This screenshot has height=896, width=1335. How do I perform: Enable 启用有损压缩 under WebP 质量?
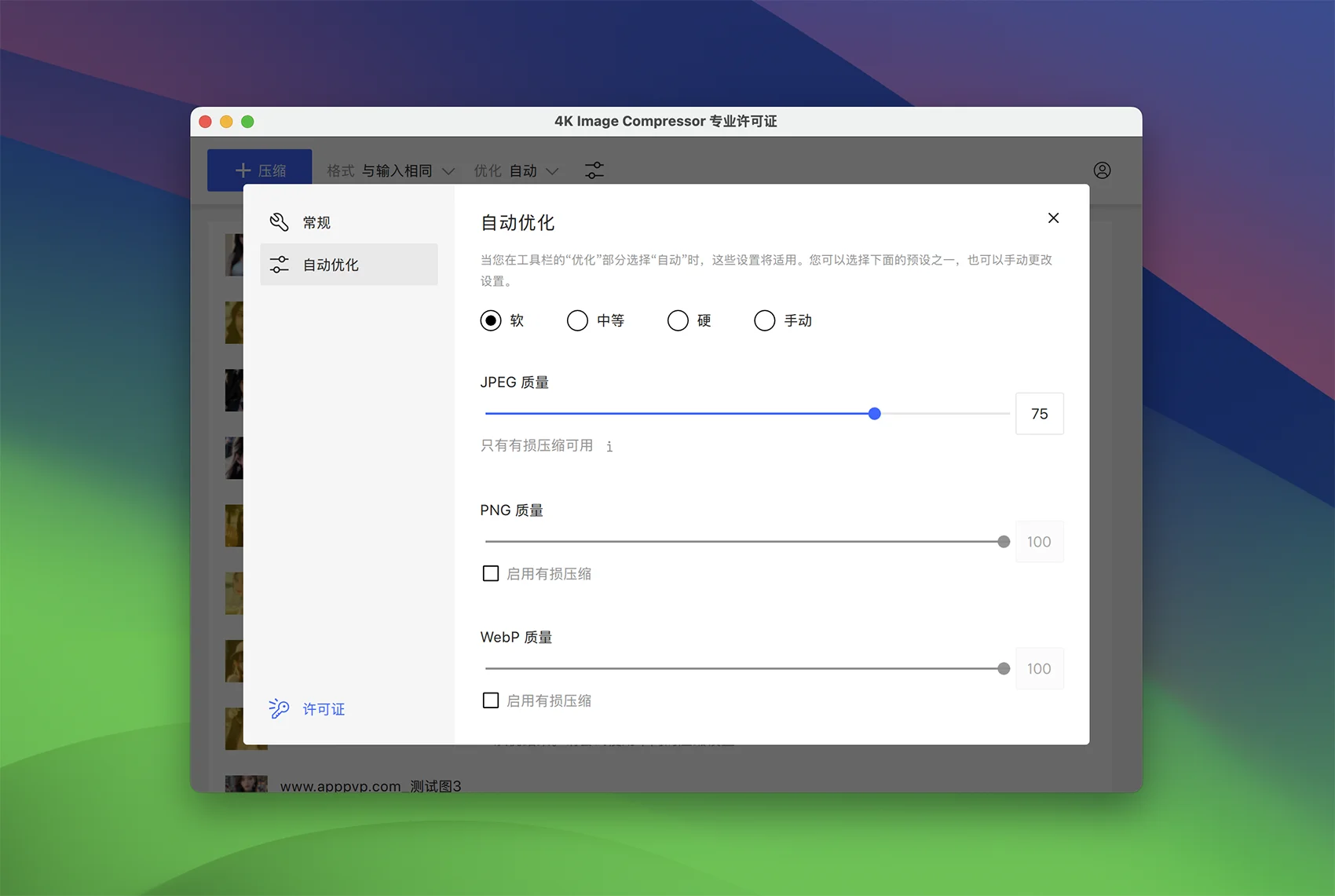[x=491, y=700]
